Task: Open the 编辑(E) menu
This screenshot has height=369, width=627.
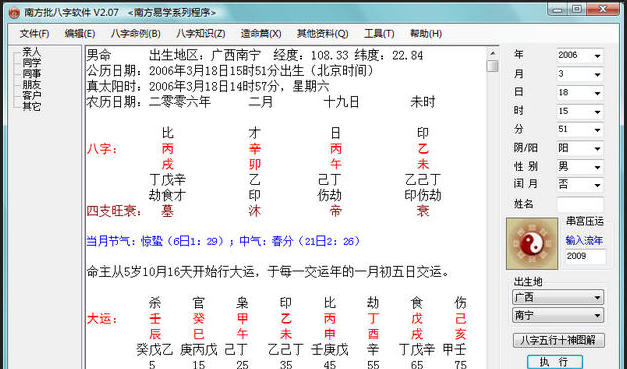Action: pyautogui.click(x=80, y=34)
